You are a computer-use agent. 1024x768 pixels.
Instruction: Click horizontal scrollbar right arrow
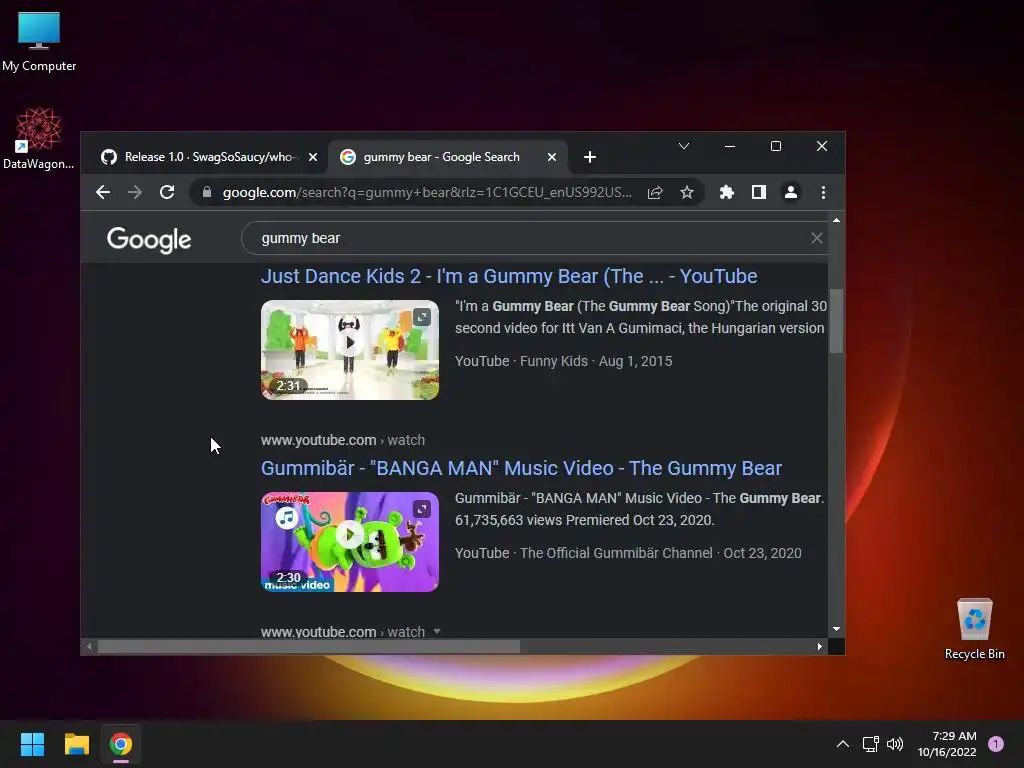coord(820,647)
